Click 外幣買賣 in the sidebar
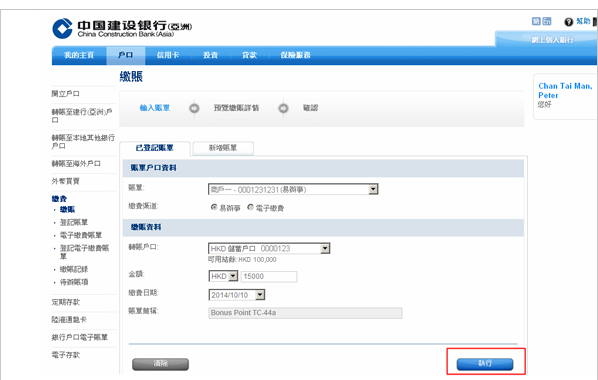 click(x=66, y=181)
